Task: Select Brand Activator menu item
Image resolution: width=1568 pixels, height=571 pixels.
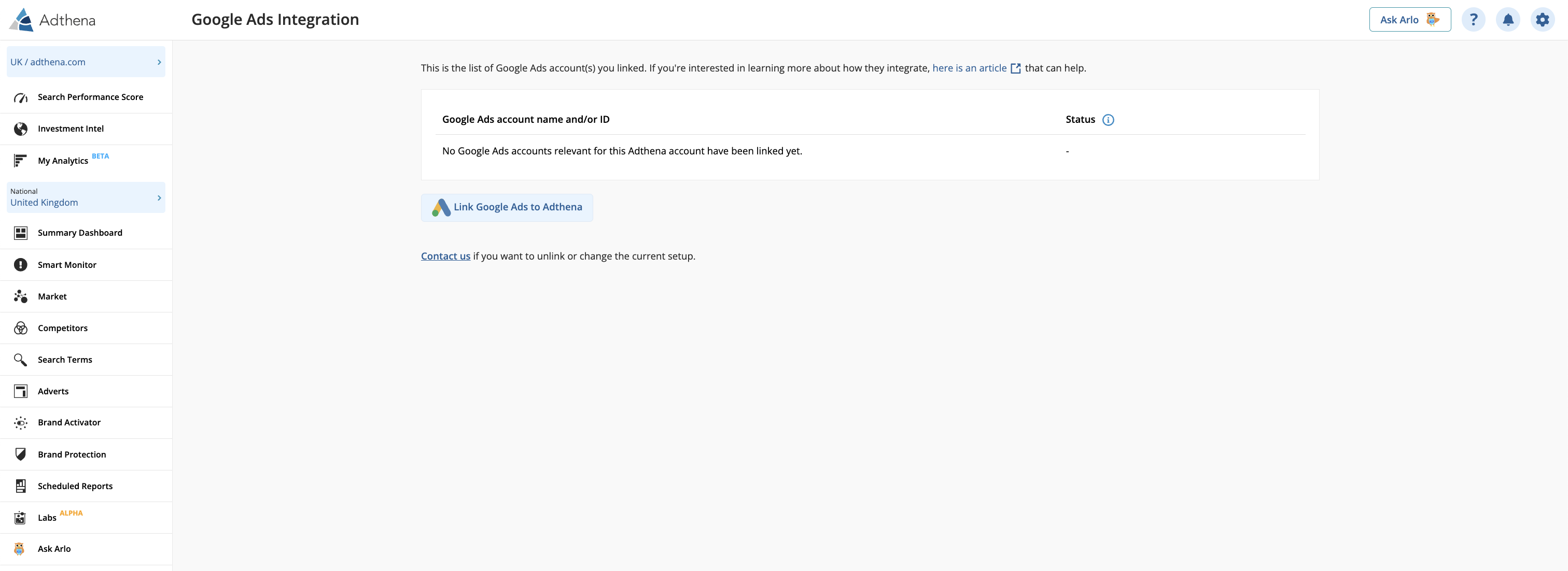Action: coord(86,423)
